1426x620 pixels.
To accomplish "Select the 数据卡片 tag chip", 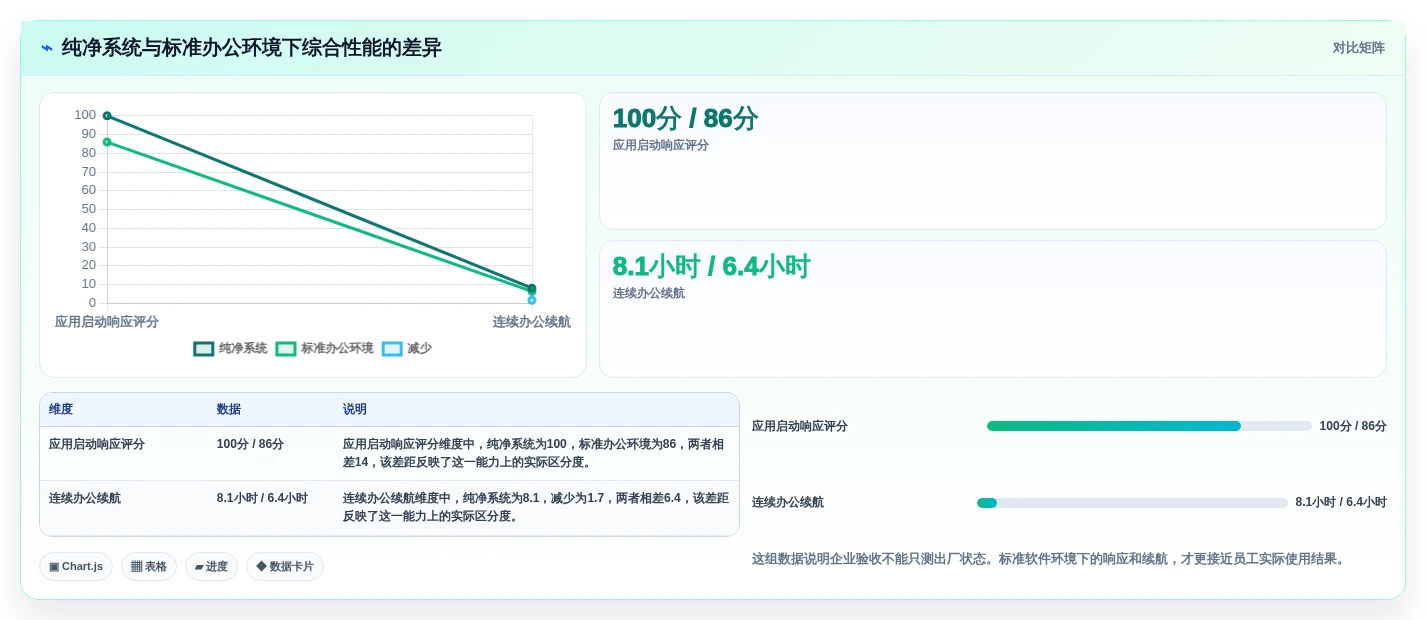I will click(x=285, y=566).
